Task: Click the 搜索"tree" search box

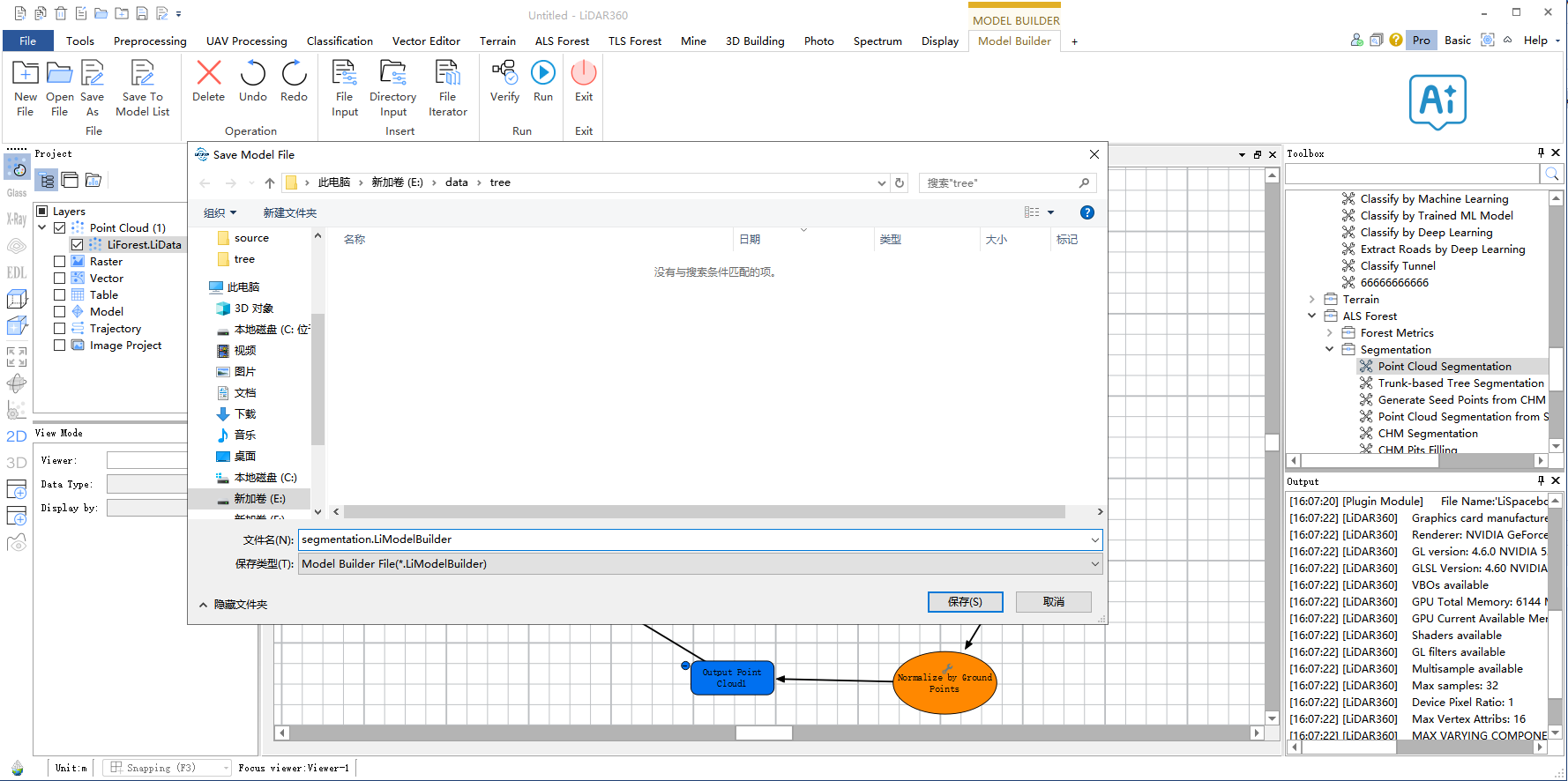Action: 1008,183
